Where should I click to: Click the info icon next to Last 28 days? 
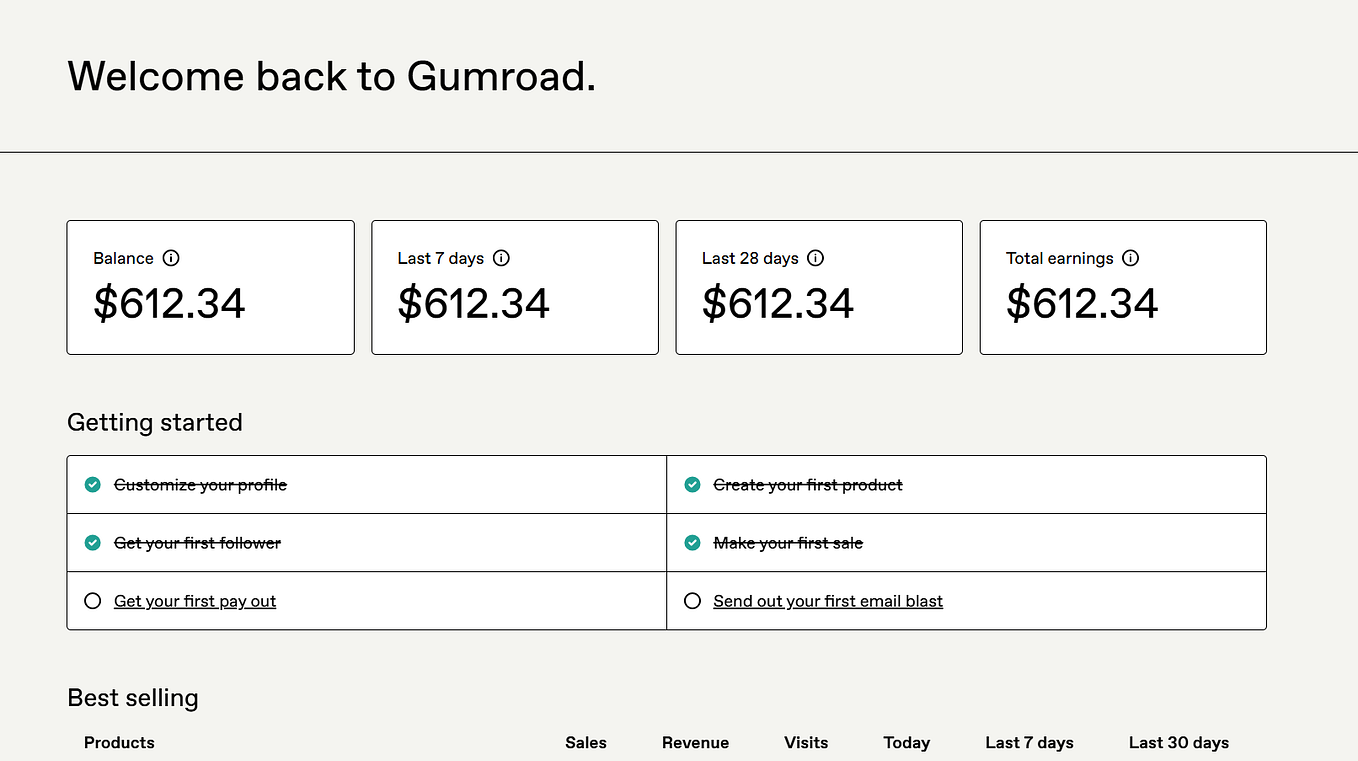coord(816,258)
